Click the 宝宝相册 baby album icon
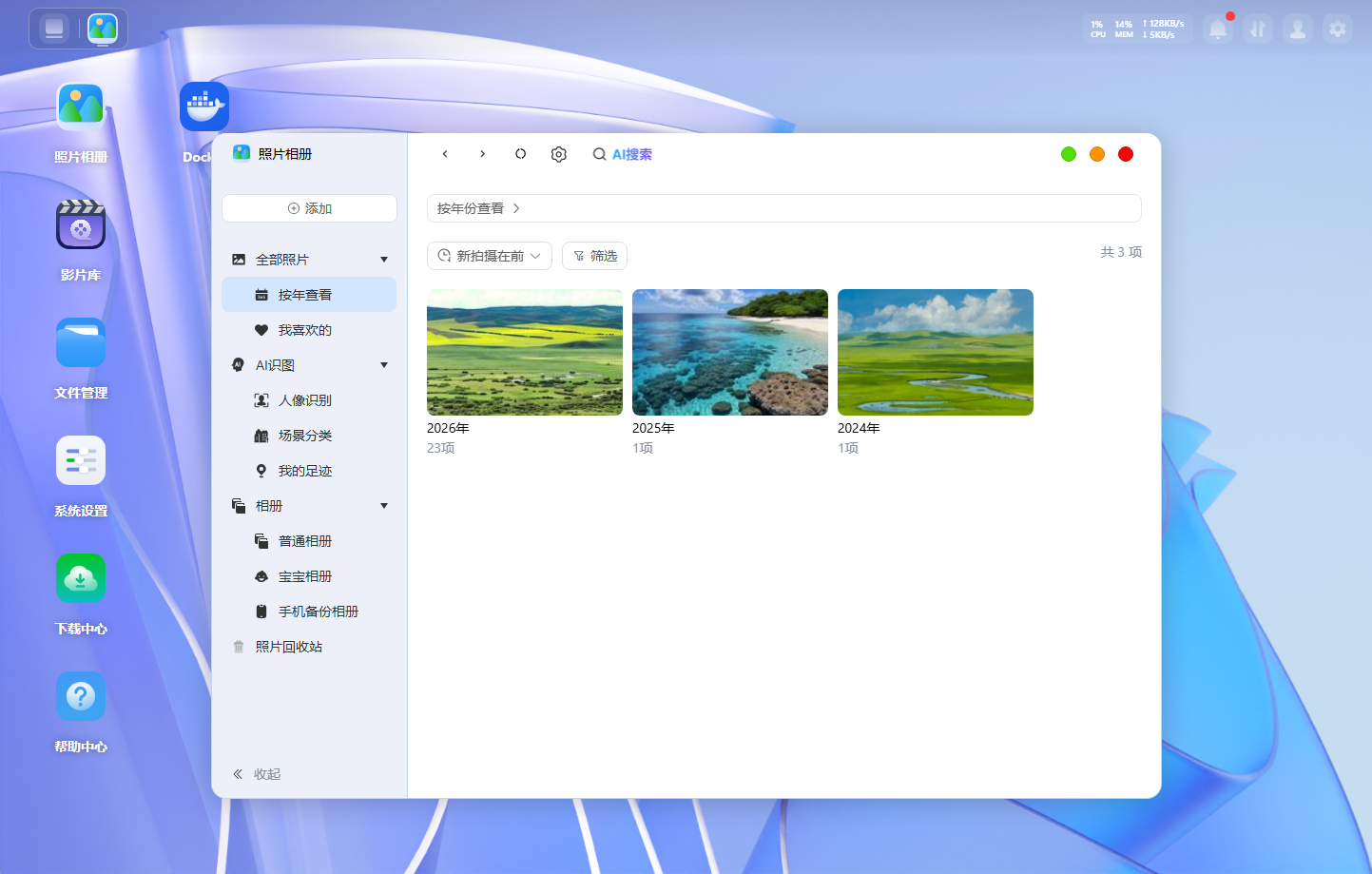Screen dimensions: 1372x874 click(x=261, y=576)
